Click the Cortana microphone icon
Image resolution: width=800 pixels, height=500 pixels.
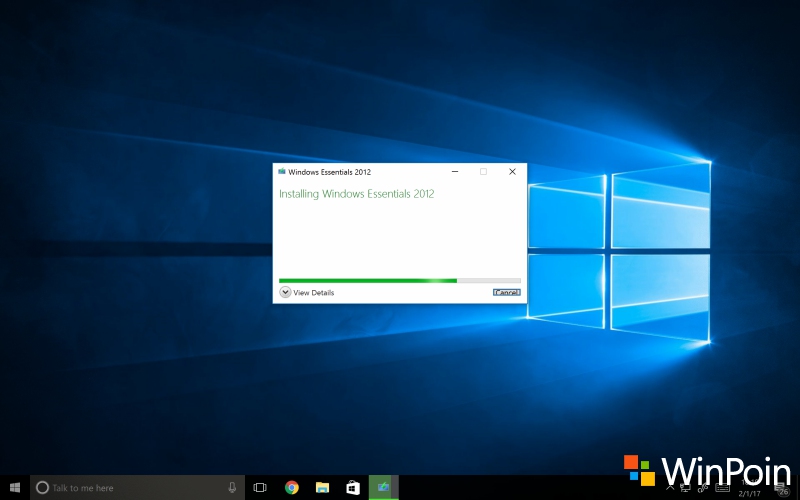(x=232, y=488)
